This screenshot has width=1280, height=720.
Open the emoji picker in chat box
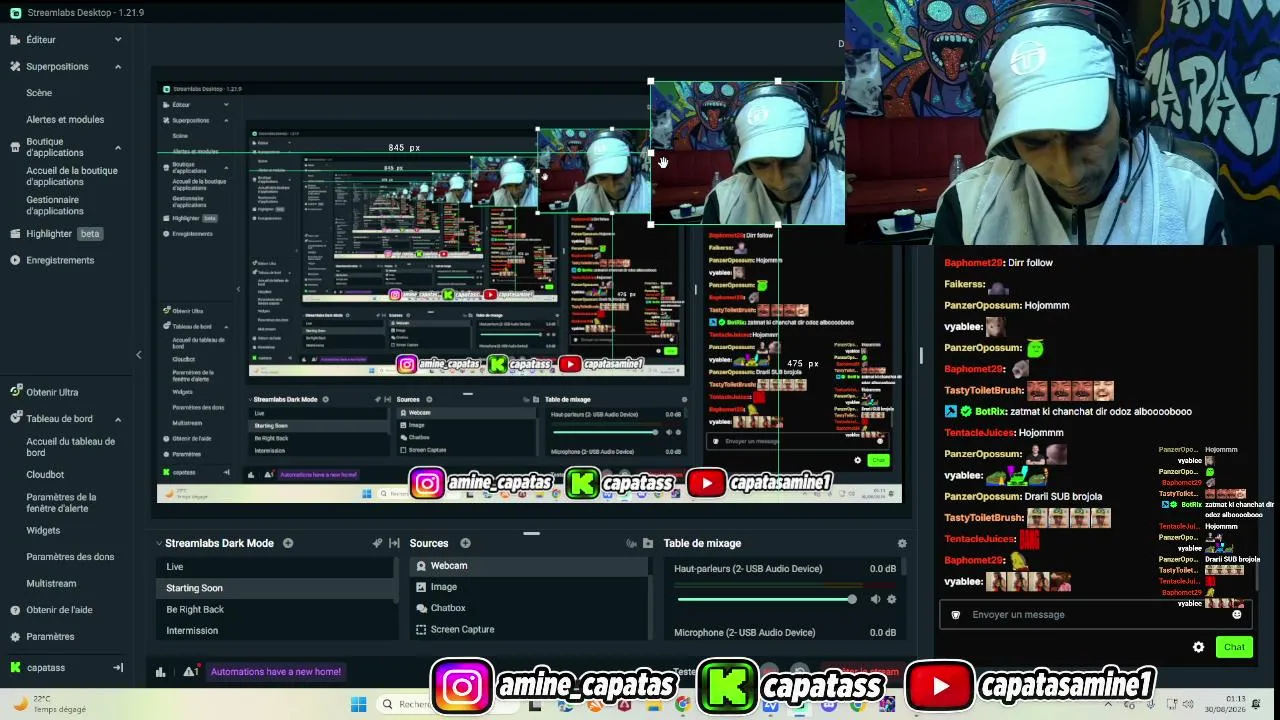[x=1237, y=614]
